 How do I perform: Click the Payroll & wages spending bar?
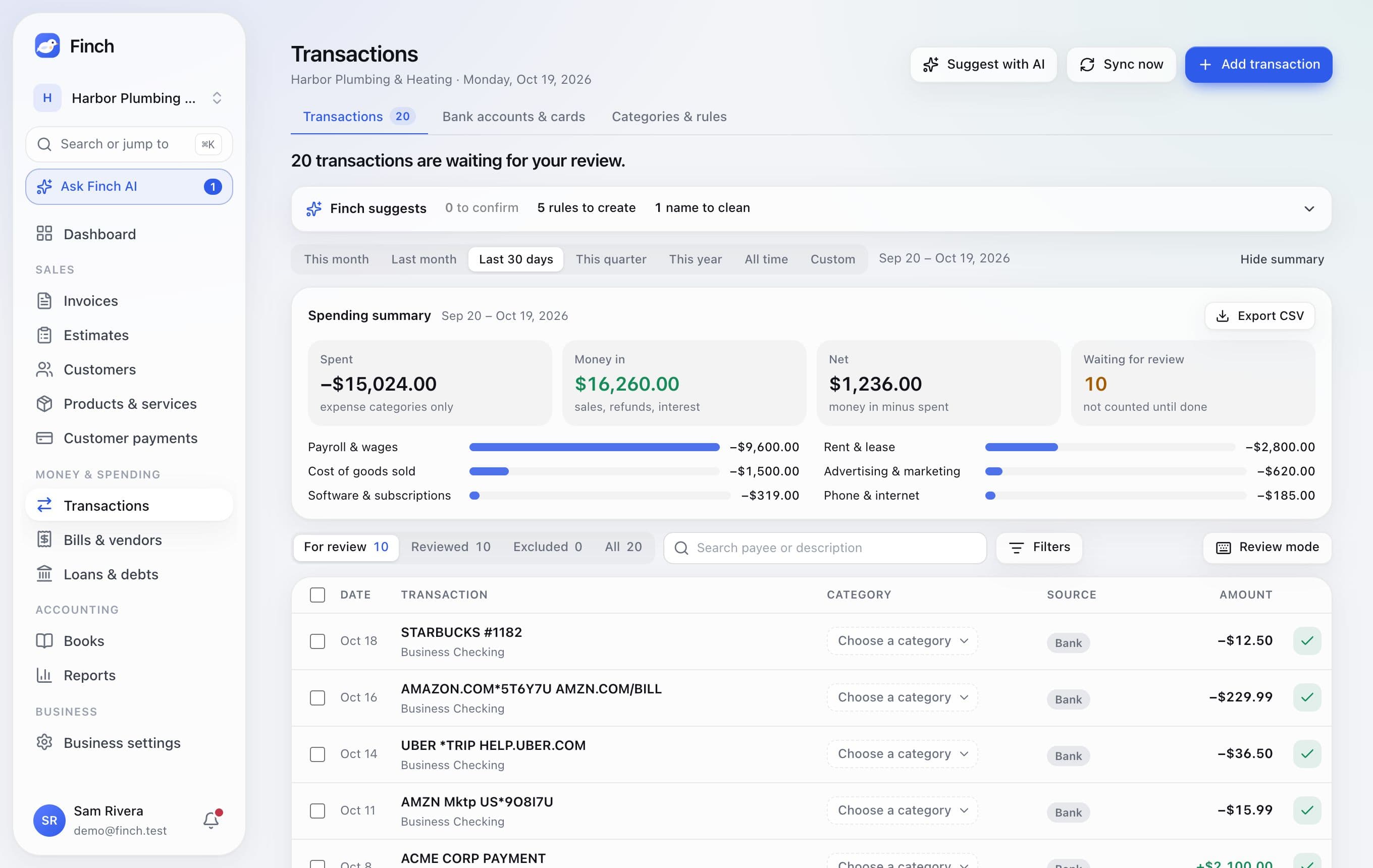(594, 448)
